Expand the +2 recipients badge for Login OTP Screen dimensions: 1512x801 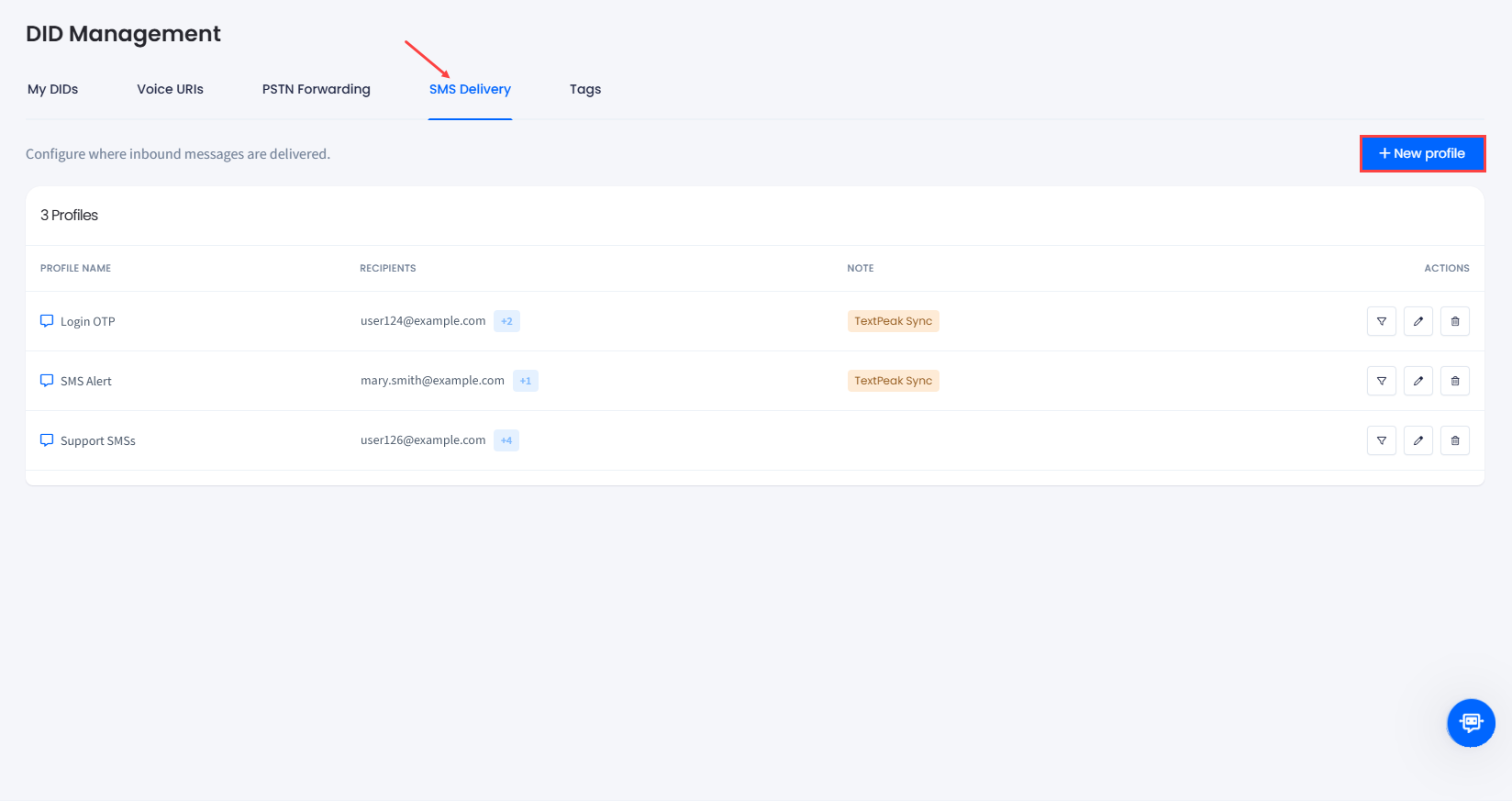506,321
